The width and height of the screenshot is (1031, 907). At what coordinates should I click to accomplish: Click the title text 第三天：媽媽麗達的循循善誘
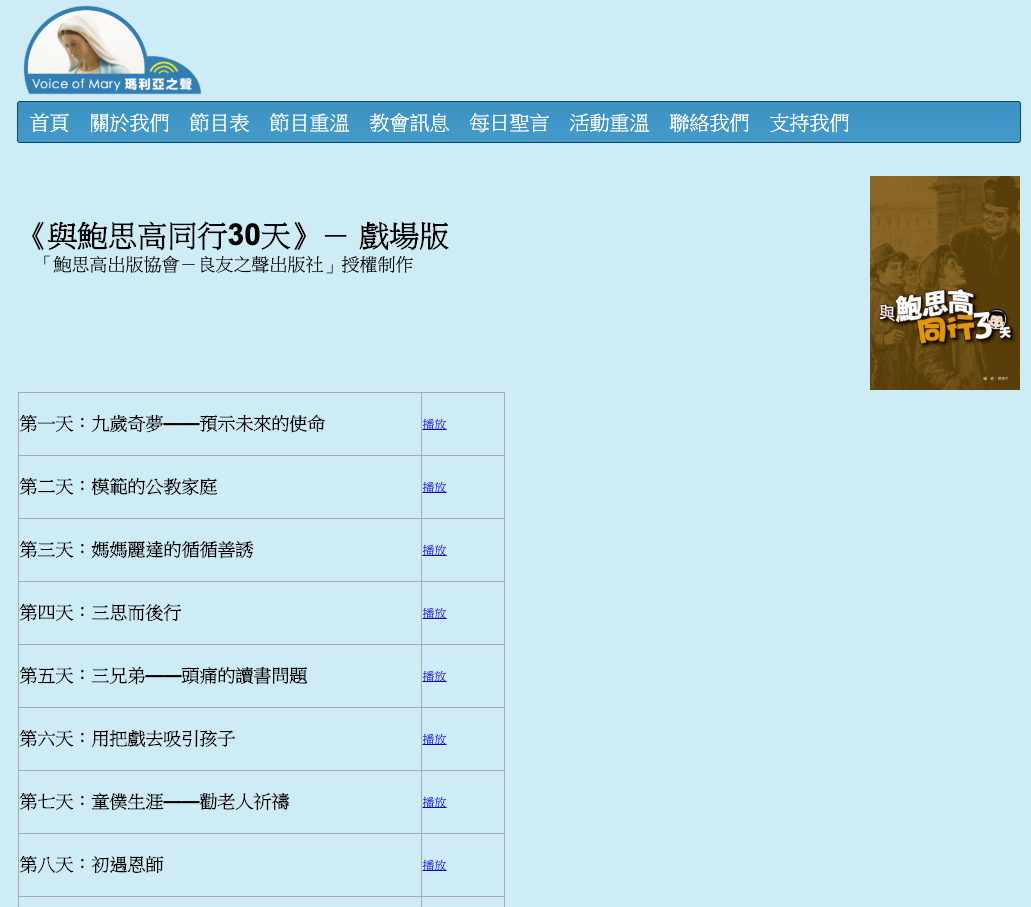136,550
